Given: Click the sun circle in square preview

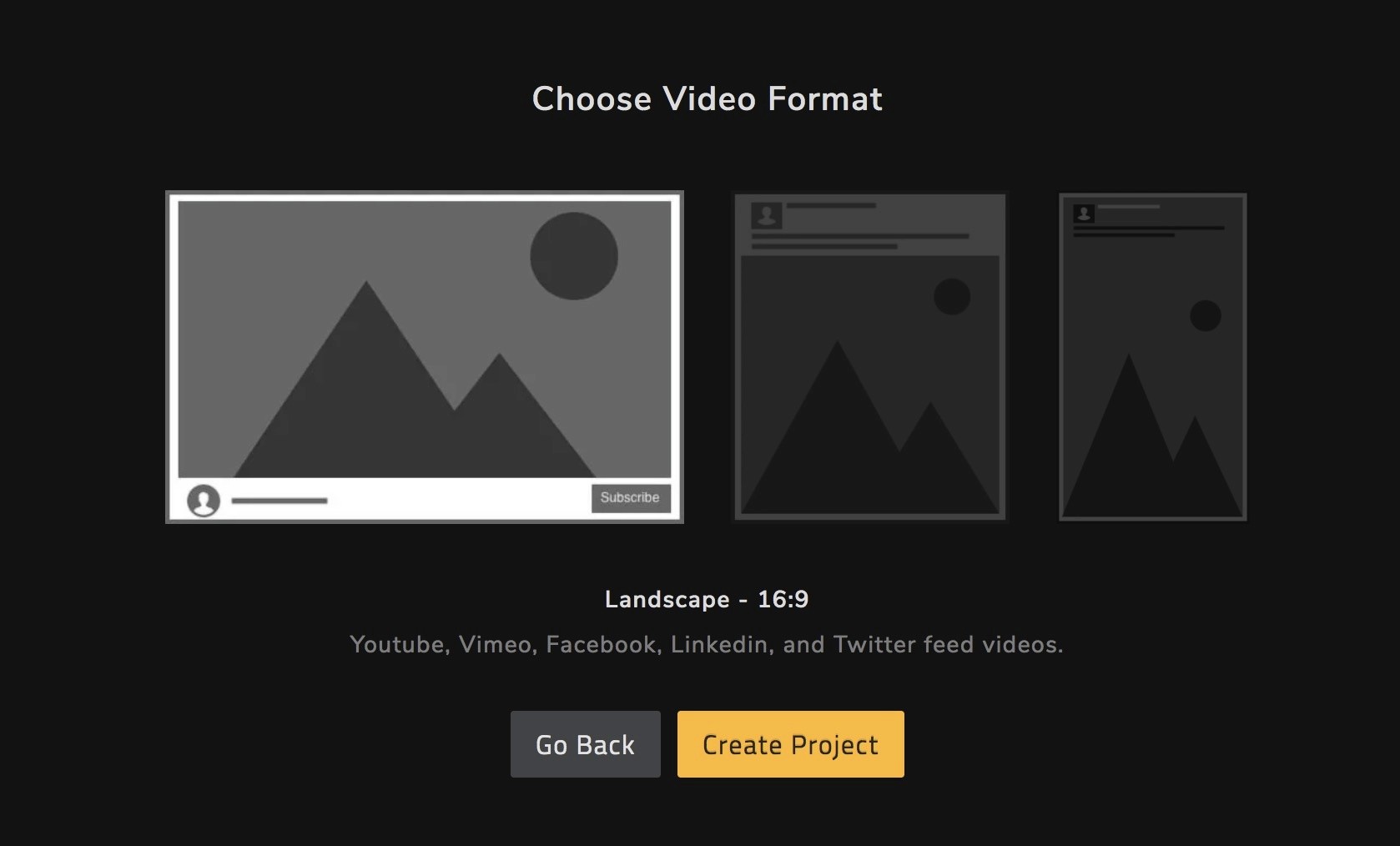Looking at the screenshot, I should 951,296.
